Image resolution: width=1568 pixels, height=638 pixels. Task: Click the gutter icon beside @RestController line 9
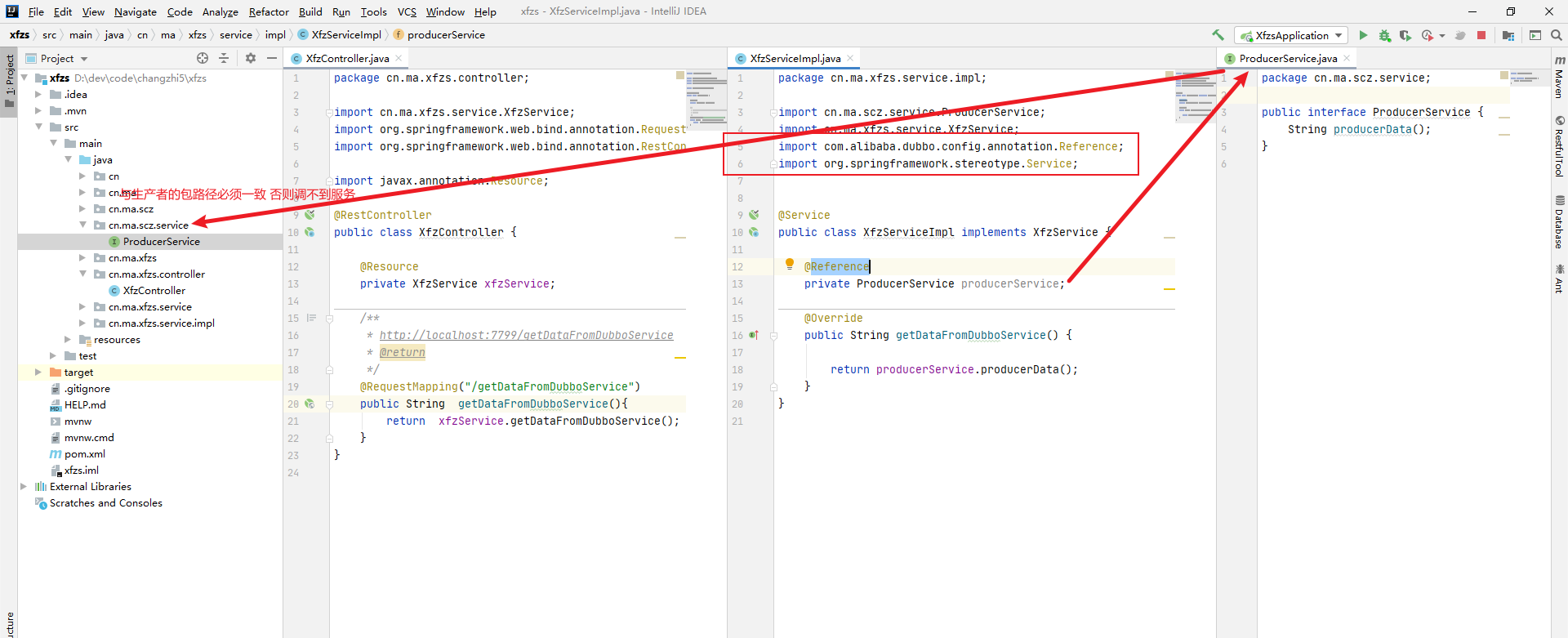(310, 215)
